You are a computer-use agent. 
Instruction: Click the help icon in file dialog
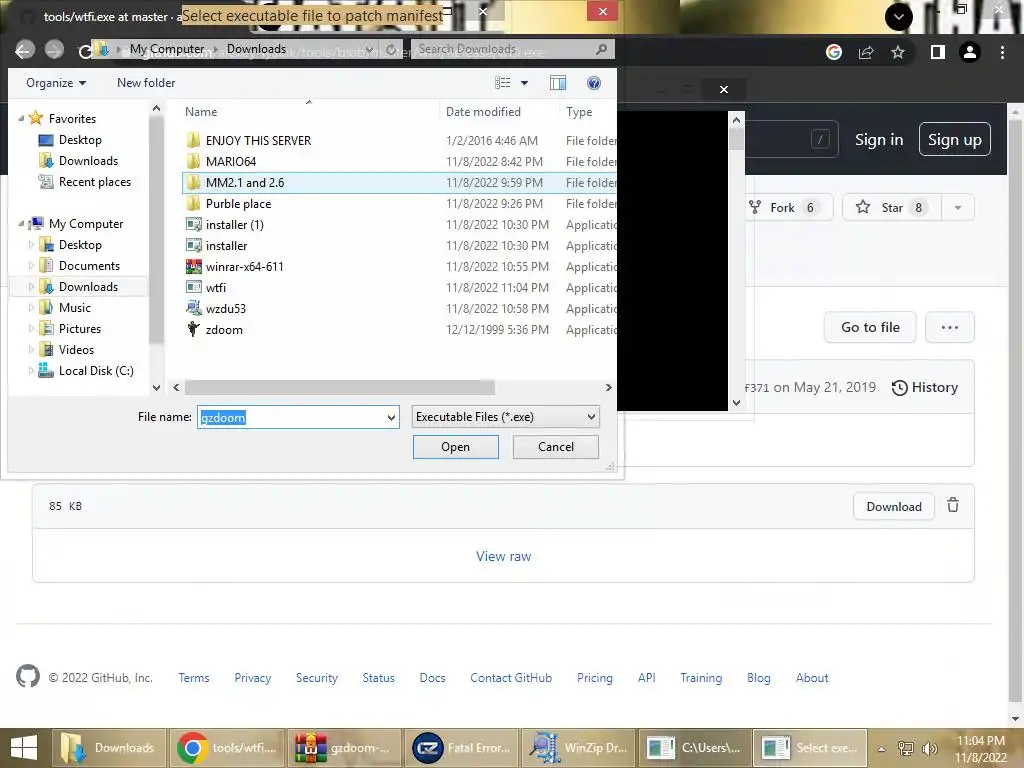coord(594,83)
